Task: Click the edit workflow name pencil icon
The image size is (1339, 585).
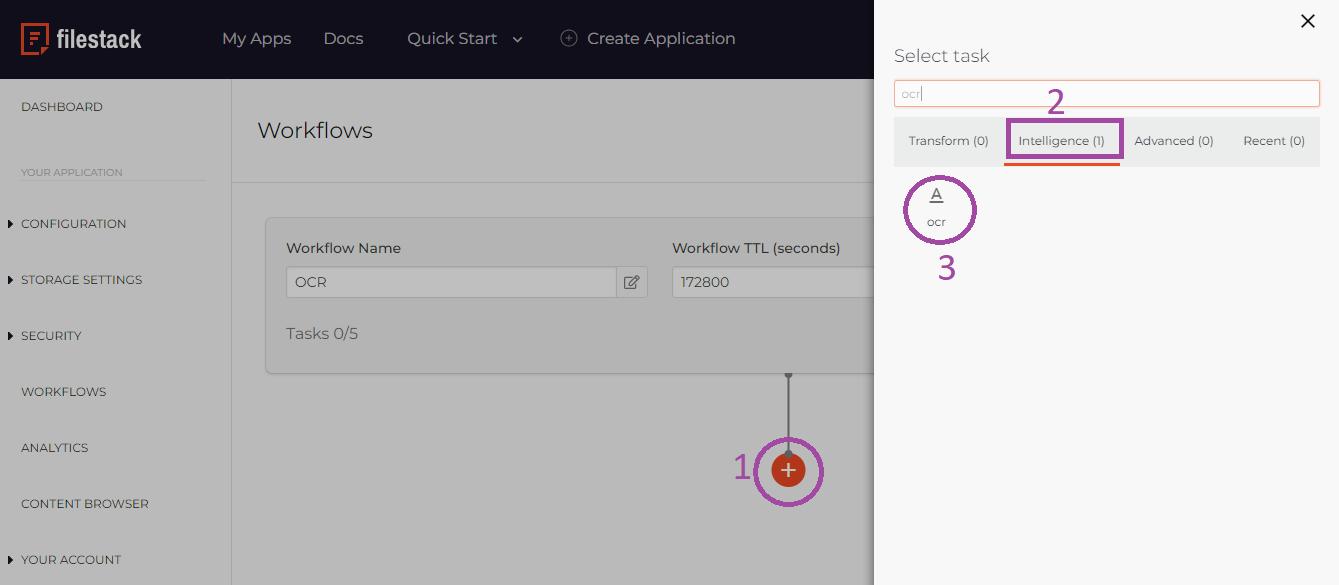Action: click(632, 282)
